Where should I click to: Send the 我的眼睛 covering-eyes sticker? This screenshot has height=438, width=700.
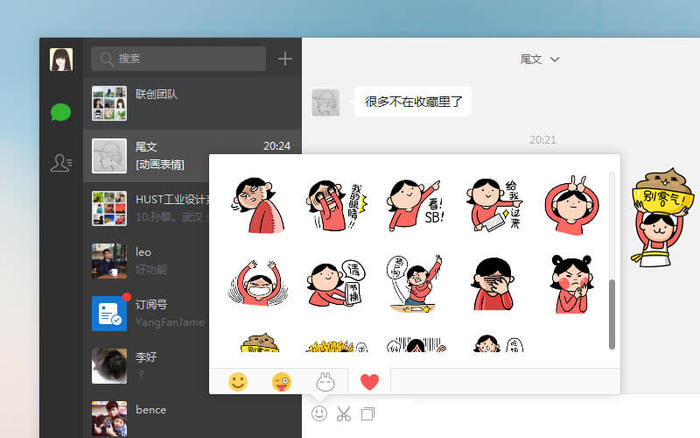336,205
